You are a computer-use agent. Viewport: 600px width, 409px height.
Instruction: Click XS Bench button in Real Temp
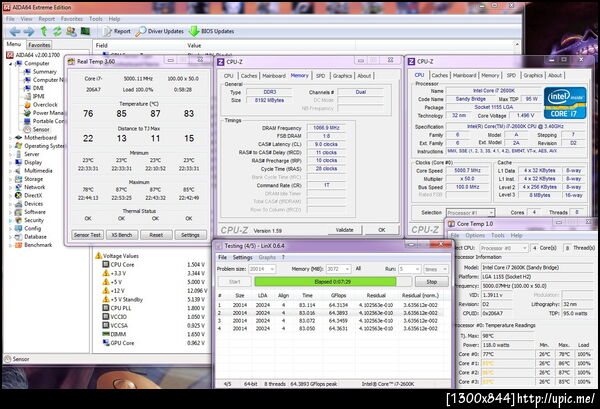122,235
